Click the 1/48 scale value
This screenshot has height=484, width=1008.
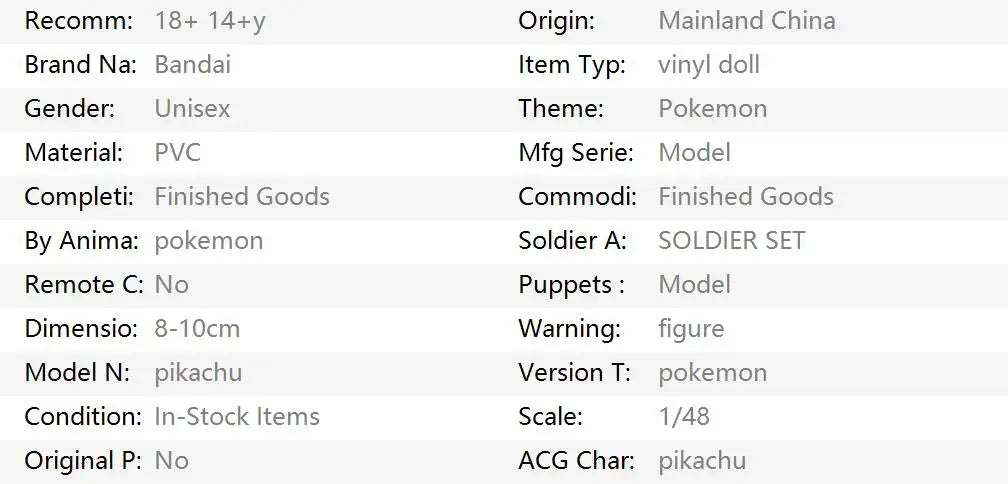[x=683, y=417]
